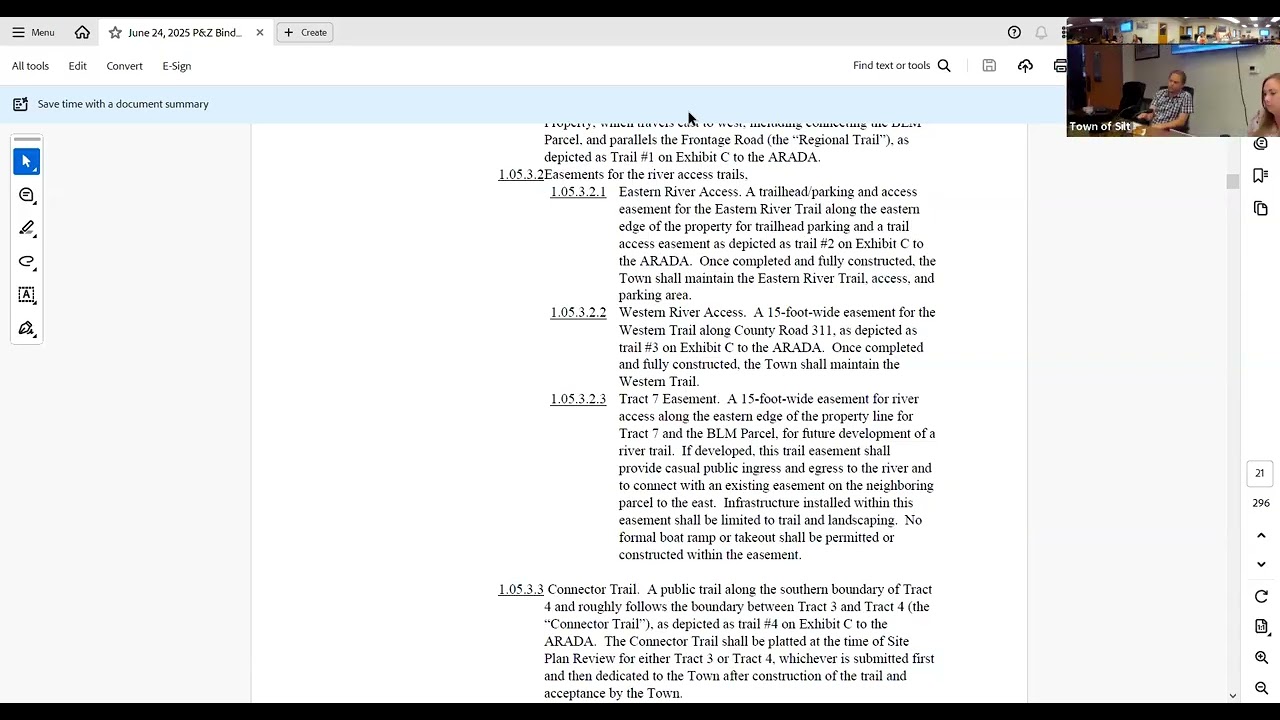Click the Zoom in magnifier
1280x720 pixels.
point(1261,658)
